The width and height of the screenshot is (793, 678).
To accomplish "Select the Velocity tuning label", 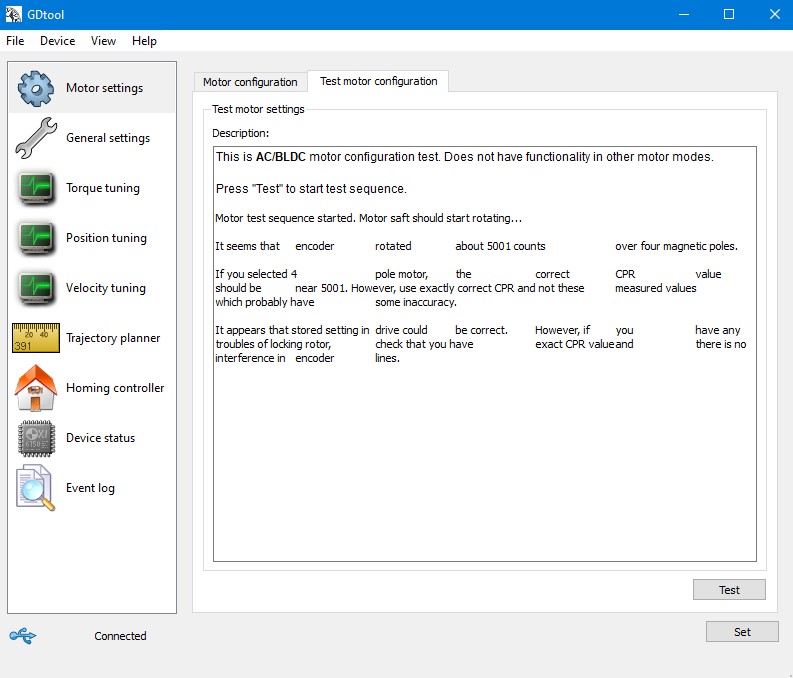I will click(x=106, y=288).
